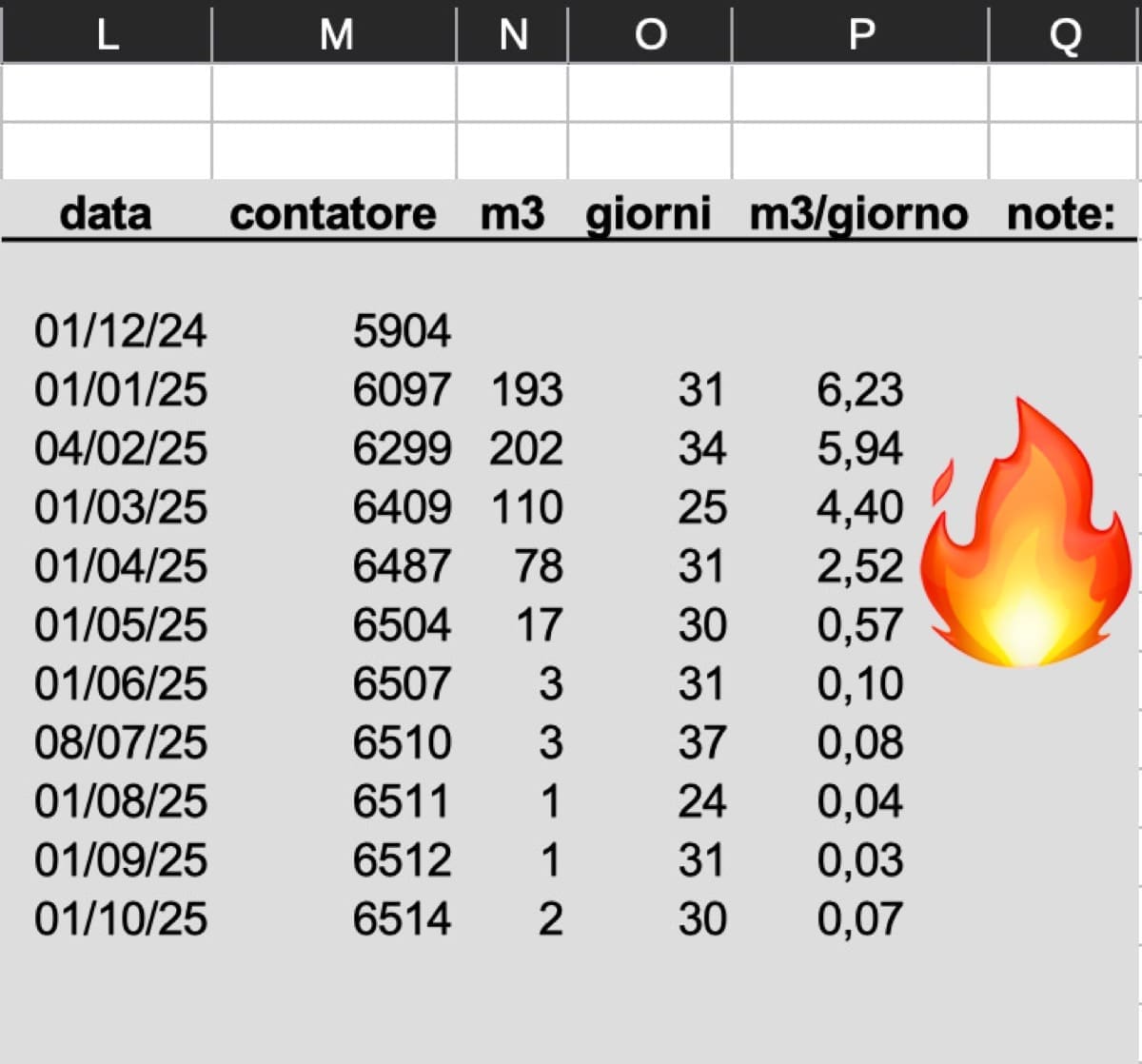Select column O header
Image resolution: width=1142 pixels, height=1064 pixels.
[x=650, y=34]
